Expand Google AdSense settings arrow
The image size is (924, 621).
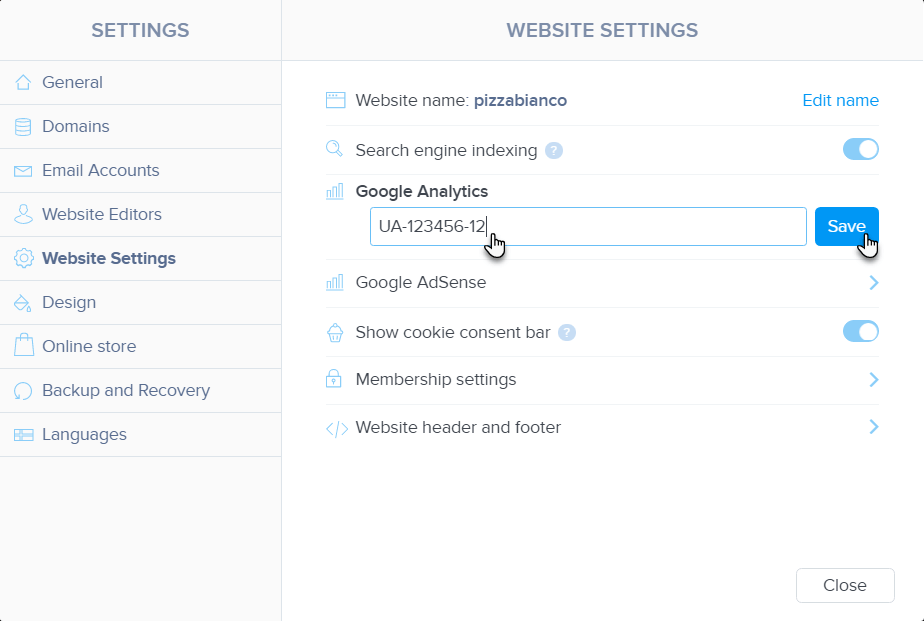(x=873, y=283)
